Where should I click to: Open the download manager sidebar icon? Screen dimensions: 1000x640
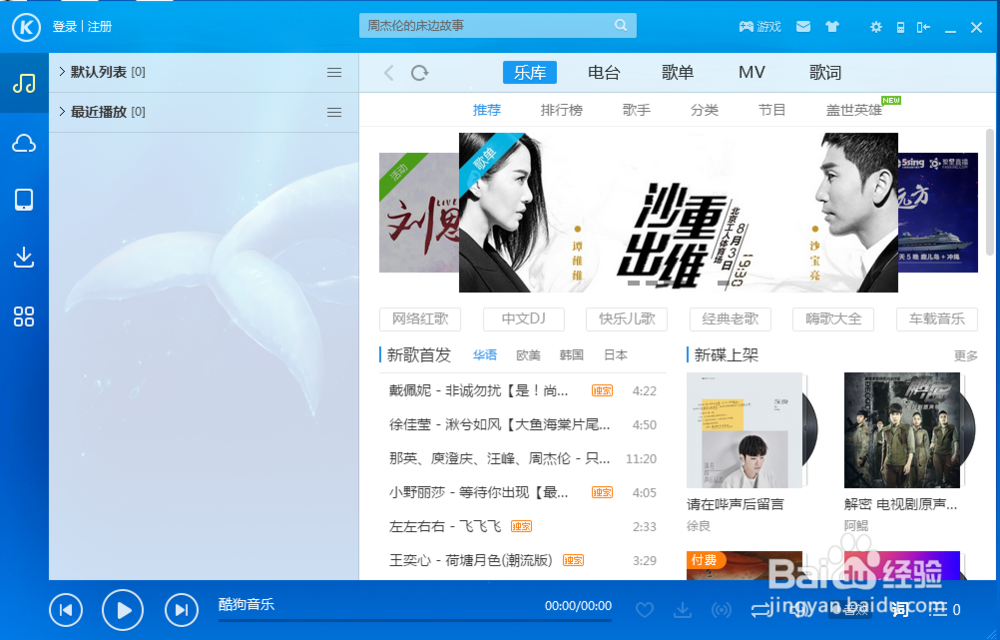(24, 257)
